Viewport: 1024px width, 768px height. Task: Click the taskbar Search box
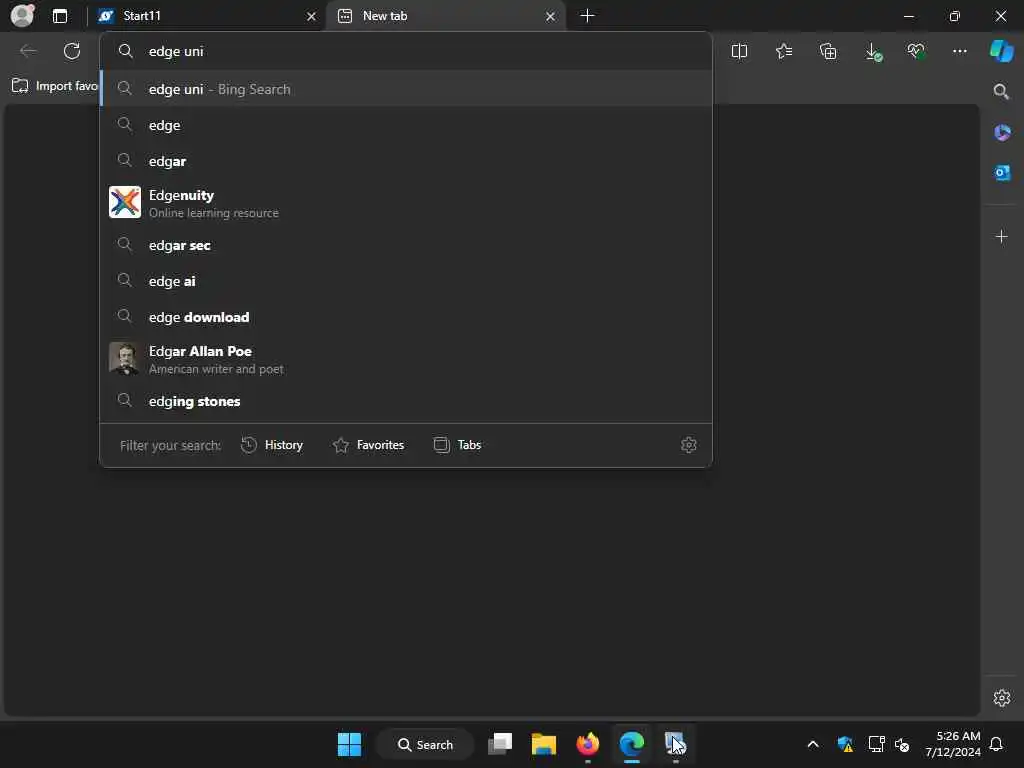coord(425,744)
